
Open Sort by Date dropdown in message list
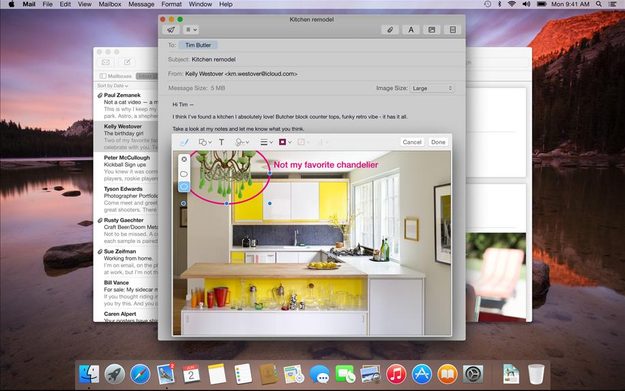coord(112,86)
